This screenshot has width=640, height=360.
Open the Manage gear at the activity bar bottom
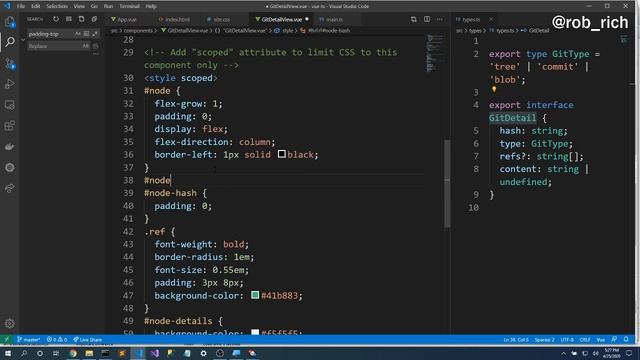click(10, 323)
